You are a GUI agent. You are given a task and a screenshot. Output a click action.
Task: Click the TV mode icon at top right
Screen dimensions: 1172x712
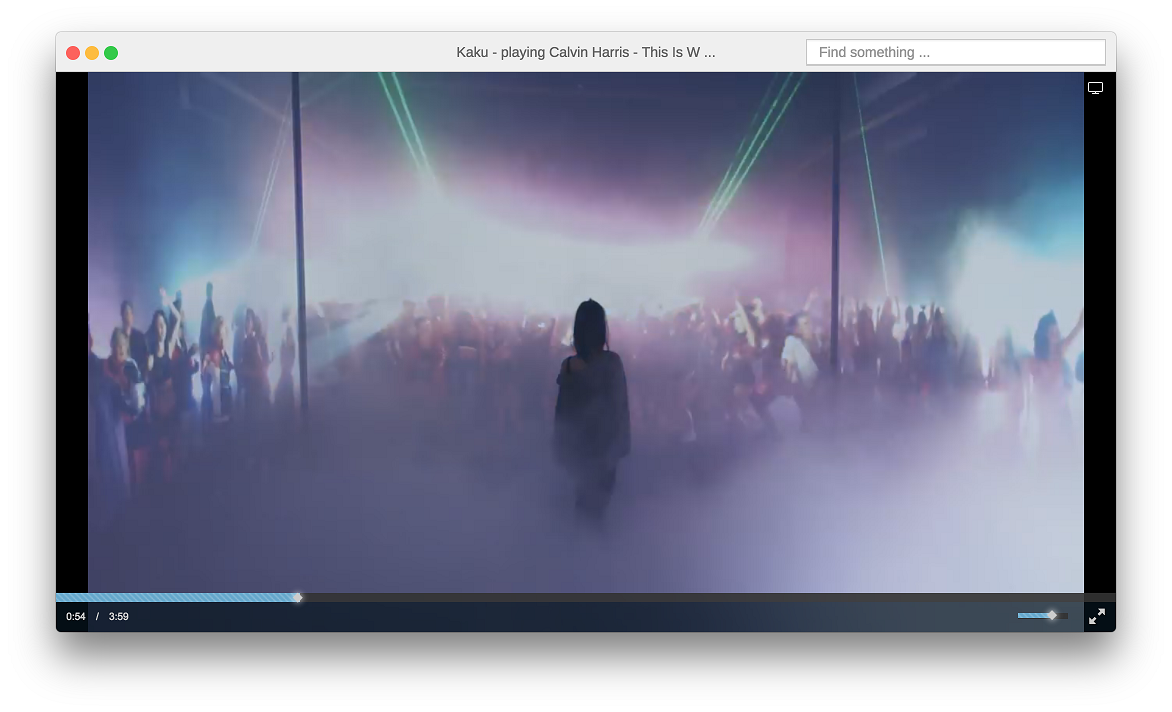click(1095, 88)
